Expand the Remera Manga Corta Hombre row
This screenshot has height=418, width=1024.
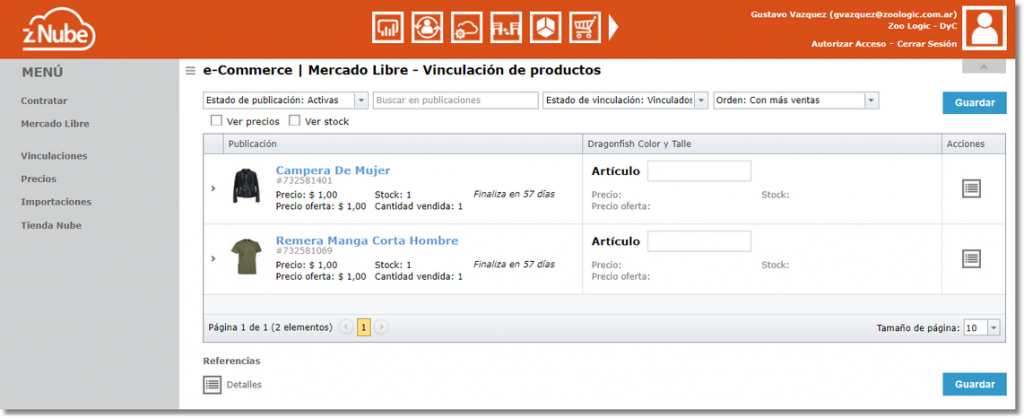(x=213, y=259)
